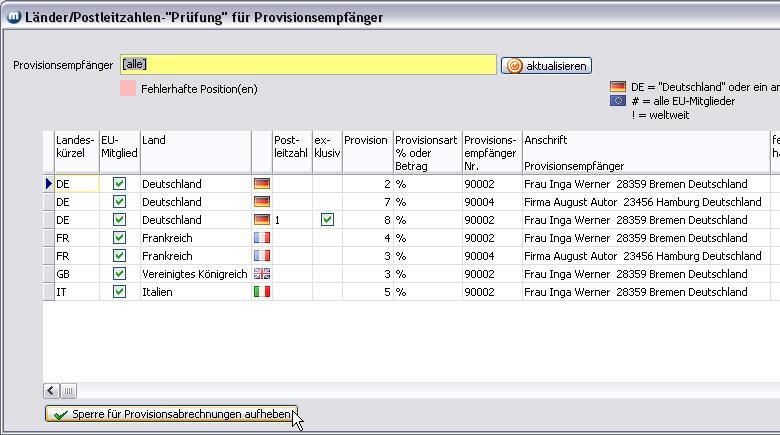
Task: Toggle EU-Mitglied checkbox for Vereinigtes Königreich
Action: click(120, 274)
